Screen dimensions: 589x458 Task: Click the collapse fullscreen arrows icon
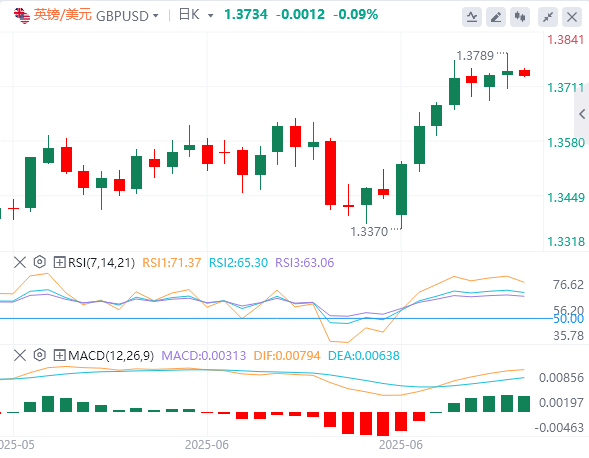(x=548, y=17)
